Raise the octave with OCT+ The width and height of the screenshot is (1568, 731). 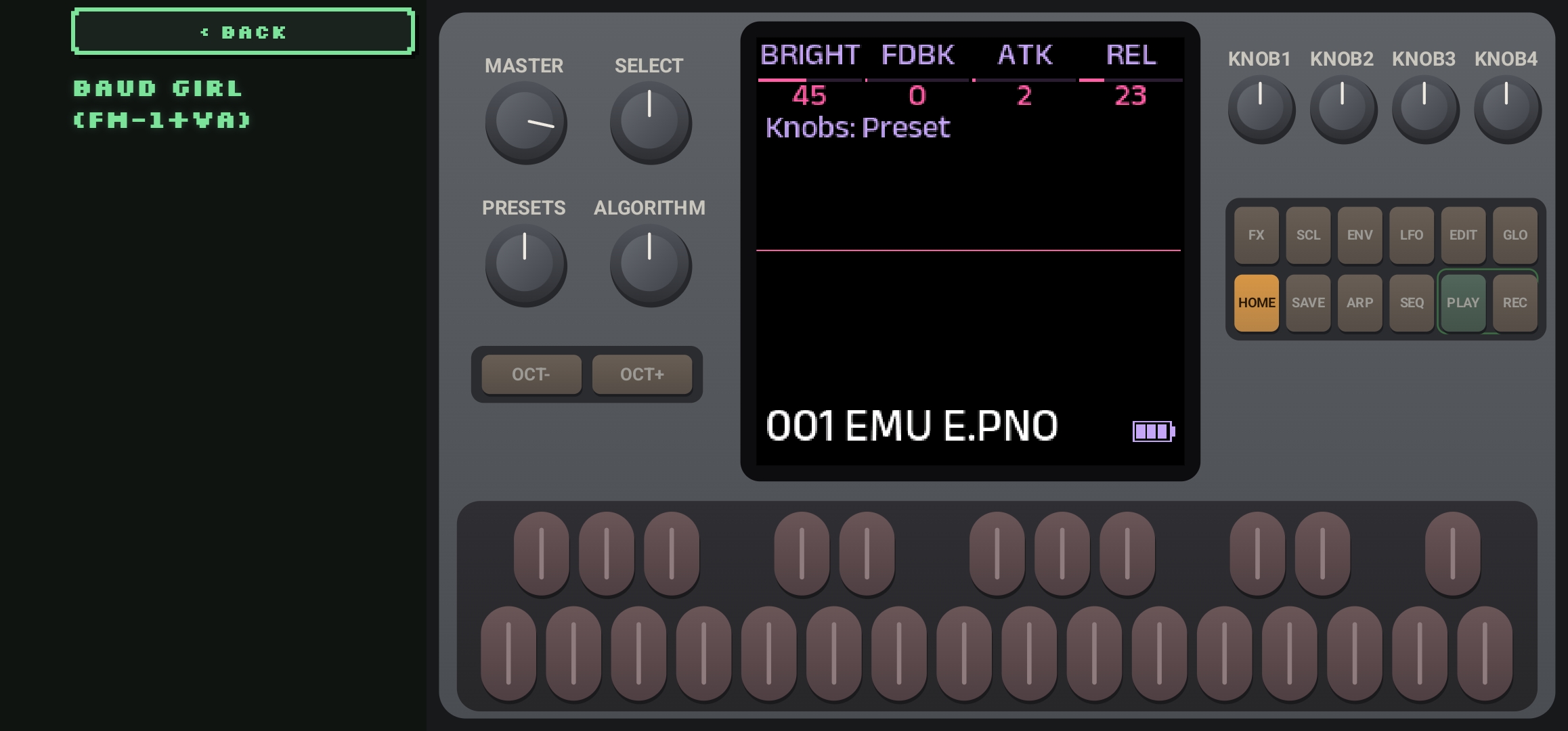[642, 374]
